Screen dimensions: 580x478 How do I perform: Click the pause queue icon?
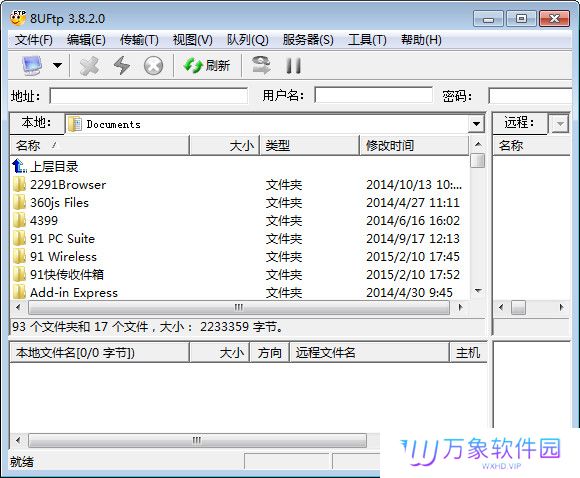click(x=293, y=66)
